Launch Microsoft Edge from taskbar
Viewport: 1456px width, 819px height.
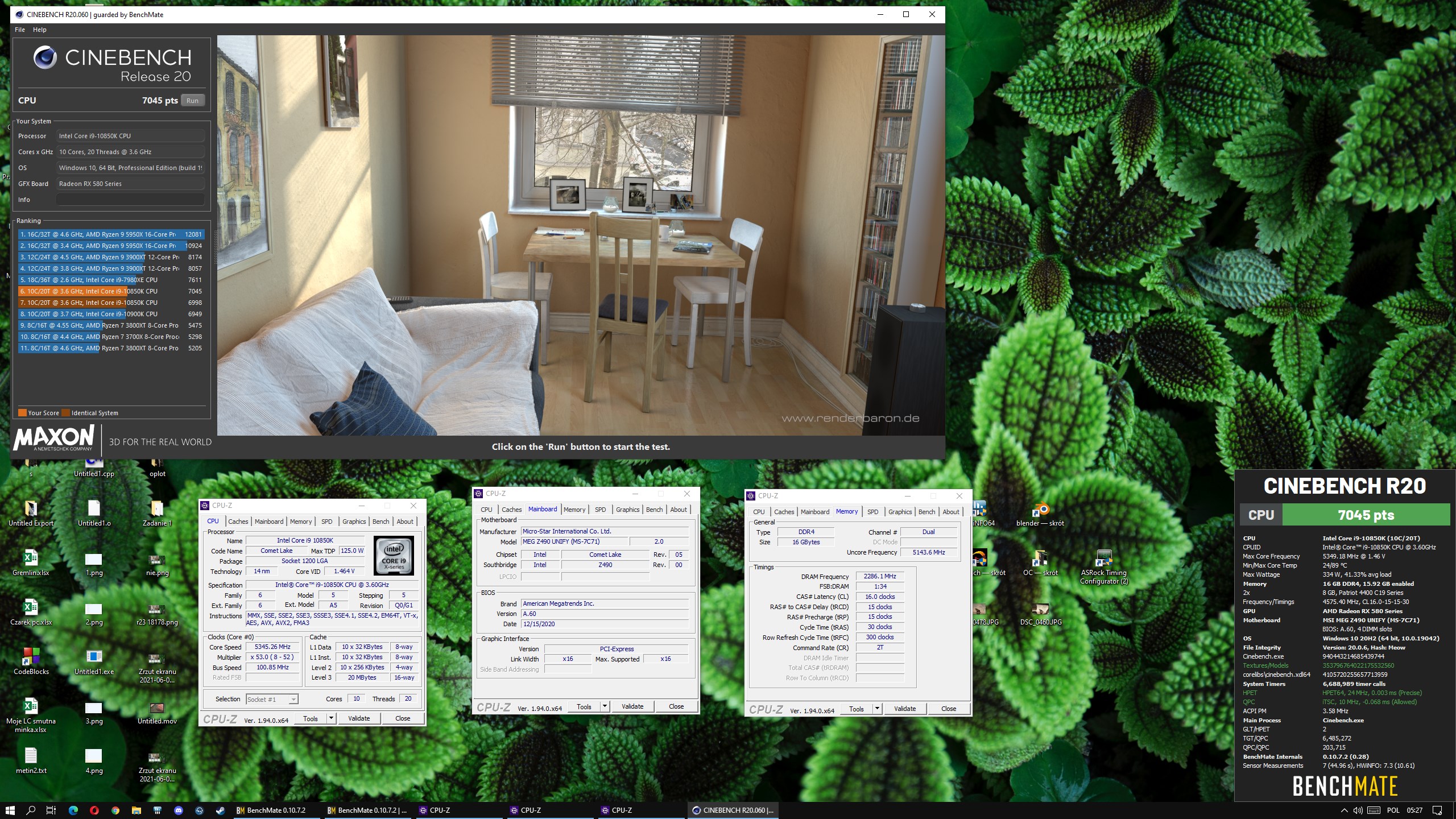tap(73, 810)
